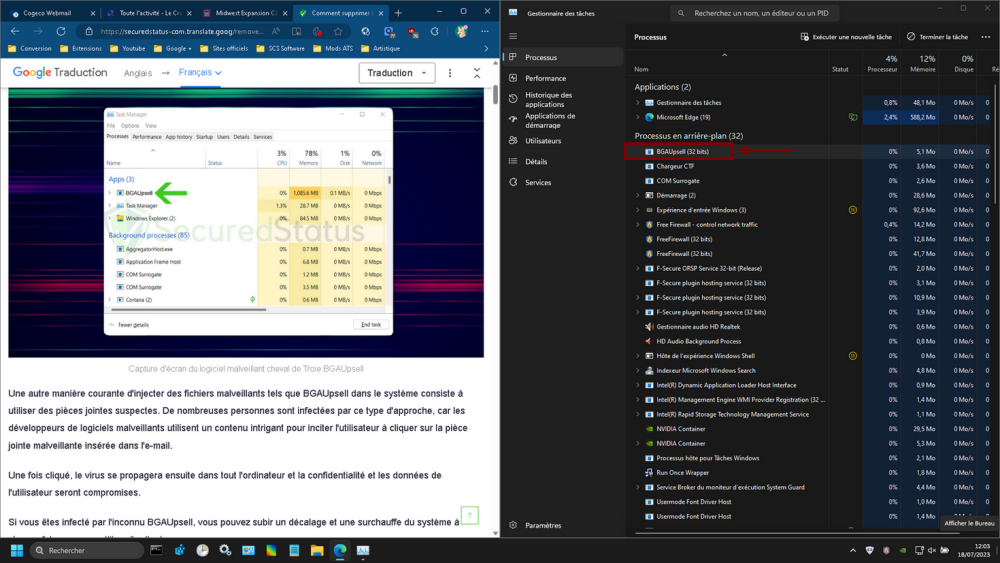Show hidden system tray icons
This screenshot has width=1000, height=563.
point(853,550)
